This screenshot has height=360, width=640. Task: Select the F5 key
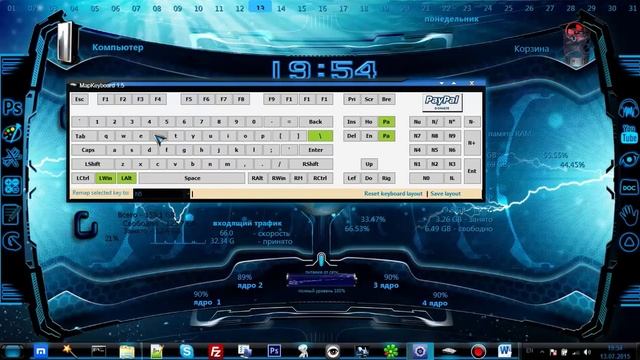(x=189, y=99)
